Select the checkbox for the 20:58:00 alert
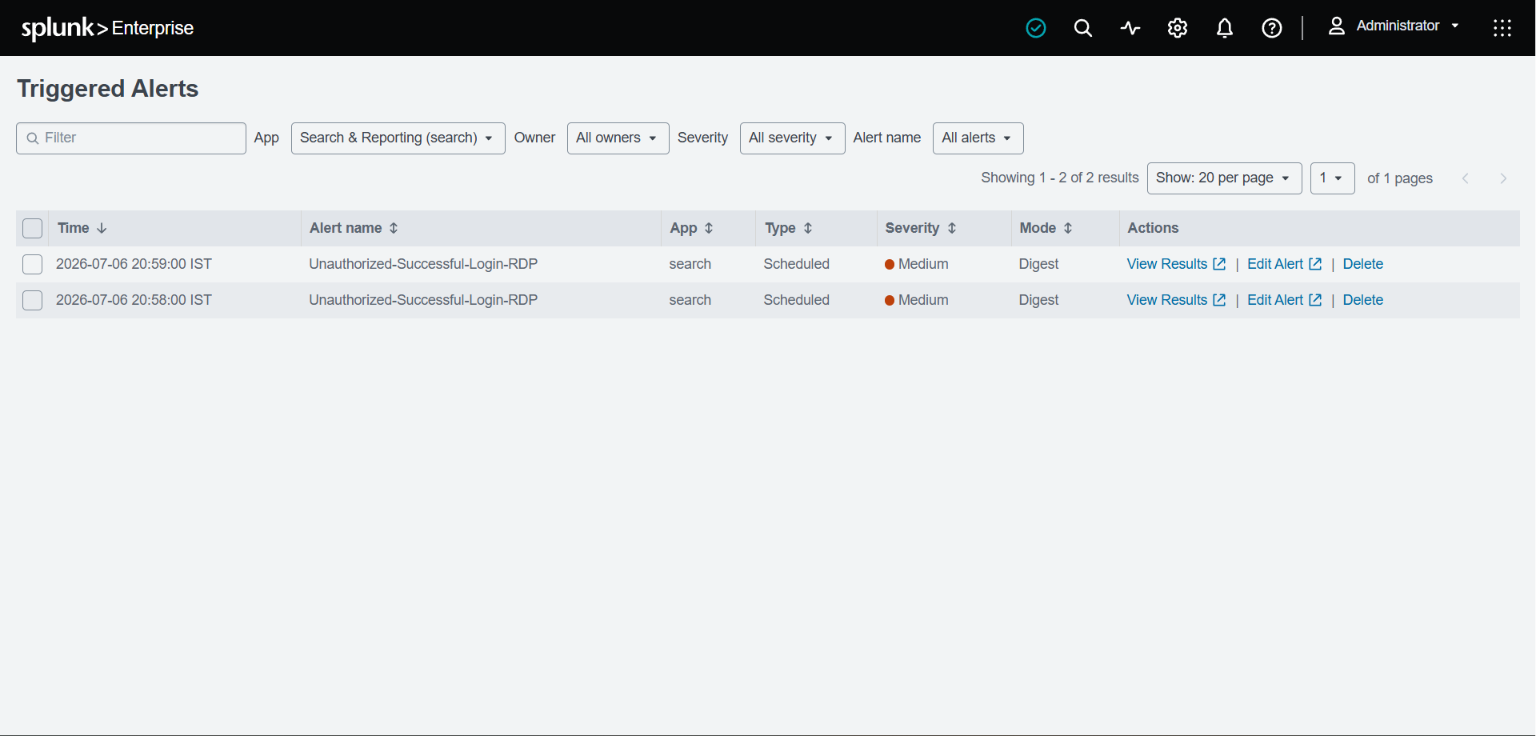Image resolution: width=1536 pixels, height=736 pixels. tap(32, 300)
